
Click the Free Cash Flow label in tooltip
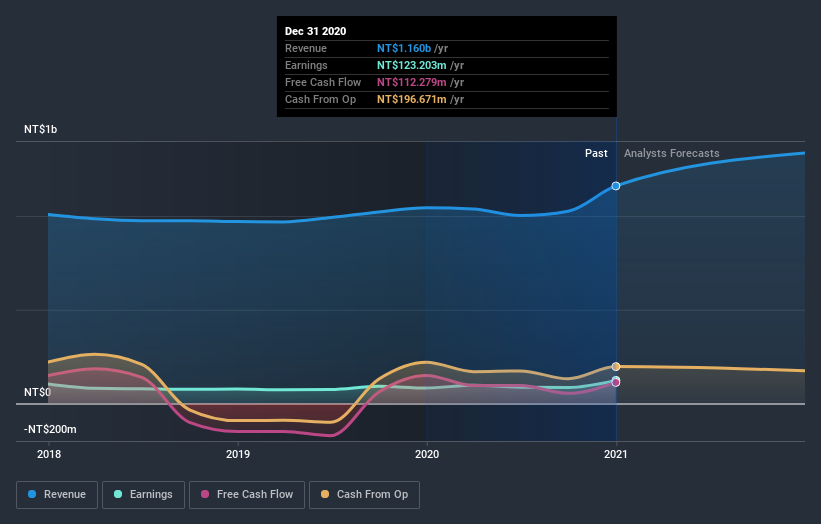pos(323,82)
